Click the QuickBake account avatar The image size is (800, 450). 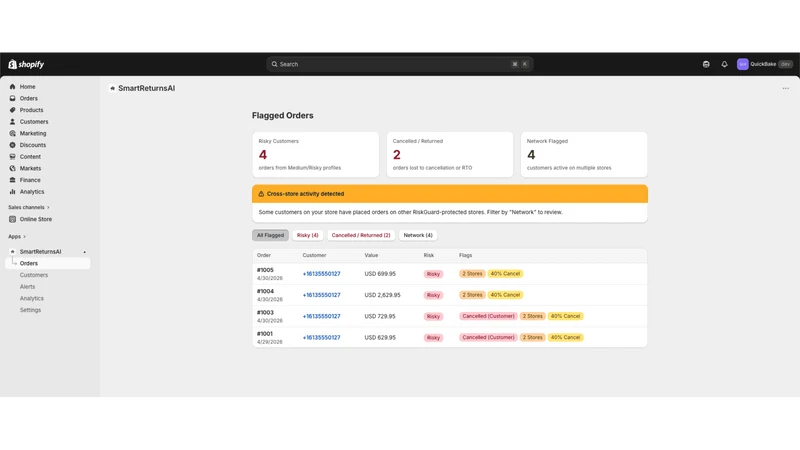[x=742, y=64]
